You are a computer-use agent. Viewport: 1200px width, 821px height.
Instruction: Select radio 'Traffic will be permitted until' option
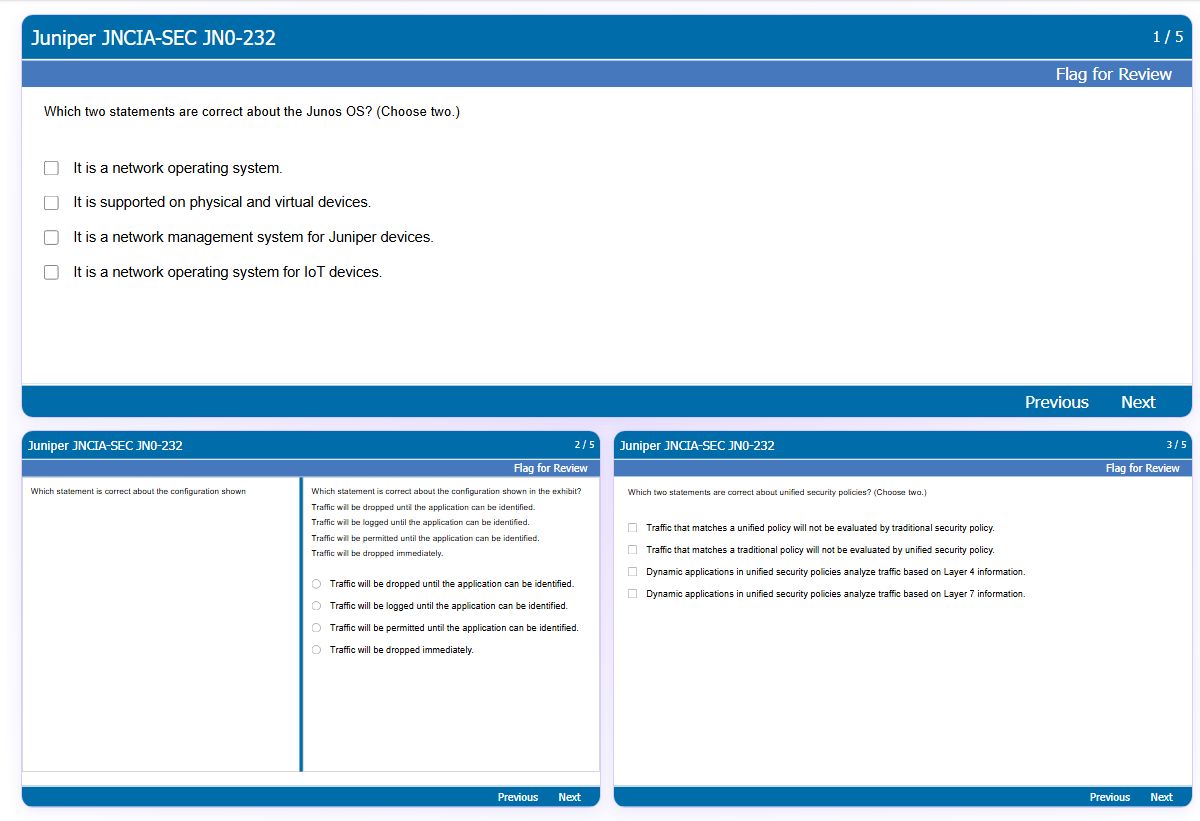(316, 628)
